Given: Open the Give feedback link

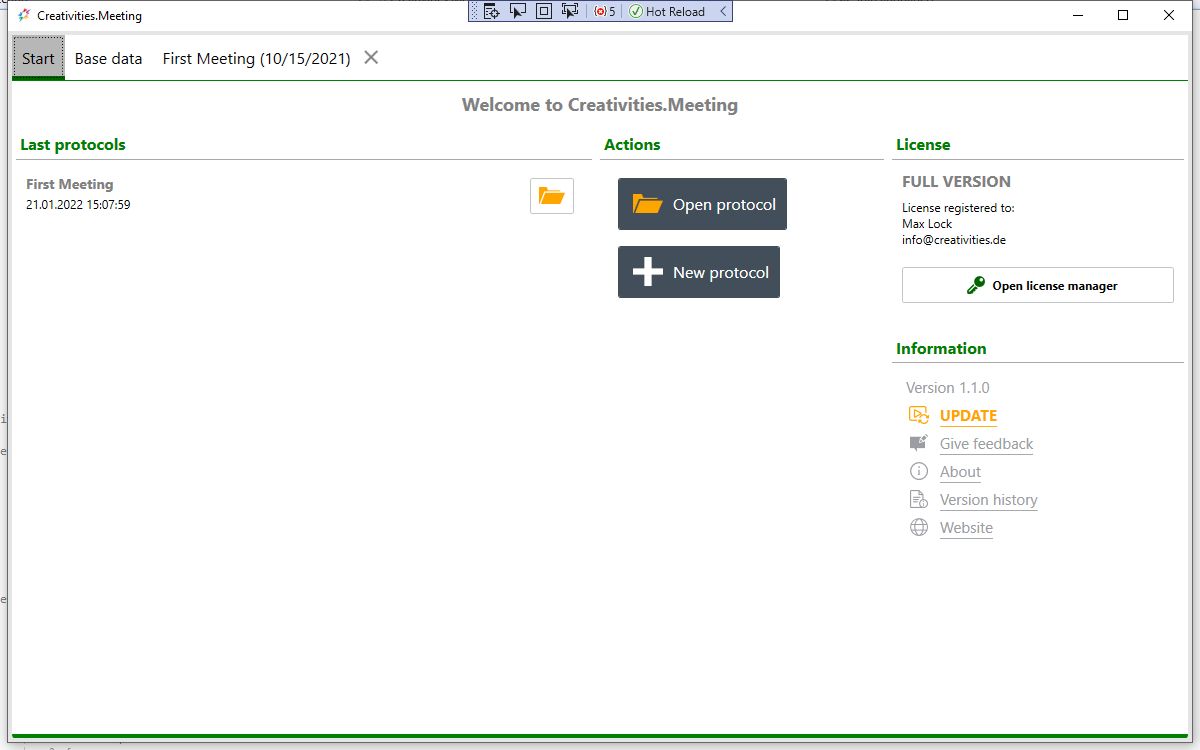Looking at the screenshot, I should (986, 444).
